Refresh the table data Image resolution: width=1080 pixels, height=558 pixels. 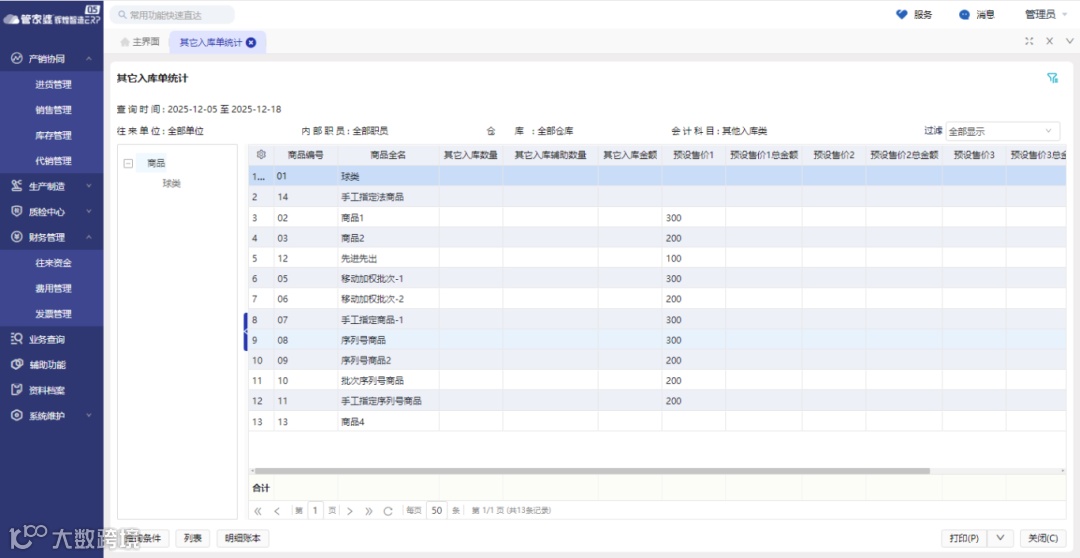388,511
